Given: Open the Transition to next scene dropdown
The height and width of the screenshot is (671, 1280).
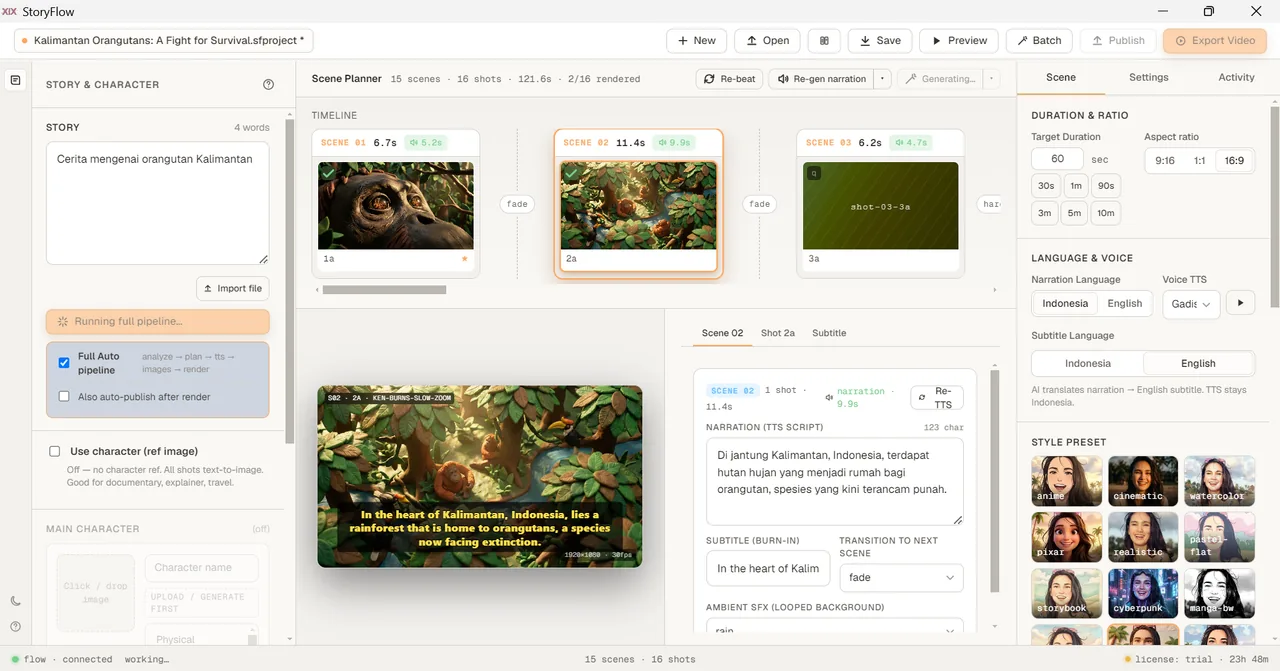Looking at the screenshot, I should pyautogui.click(x=901, y=577).
